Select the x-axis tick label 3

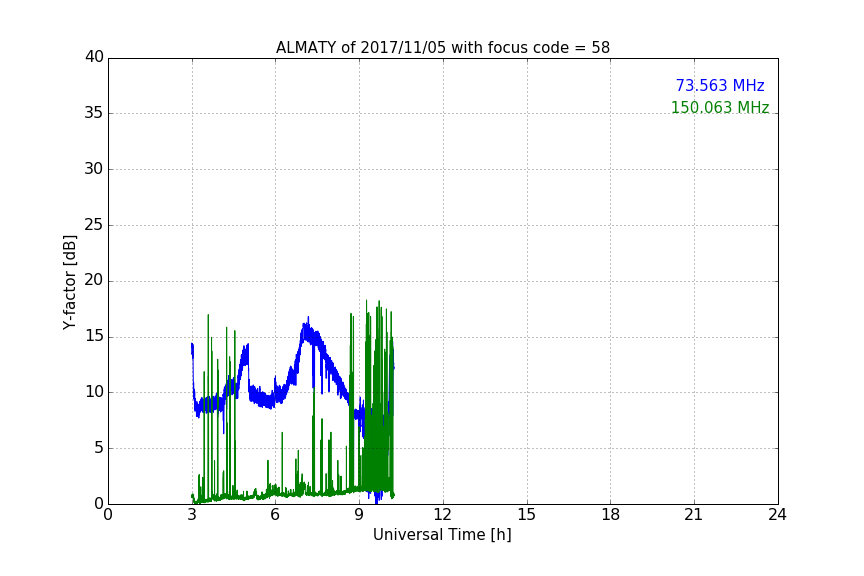pos(192,515)
